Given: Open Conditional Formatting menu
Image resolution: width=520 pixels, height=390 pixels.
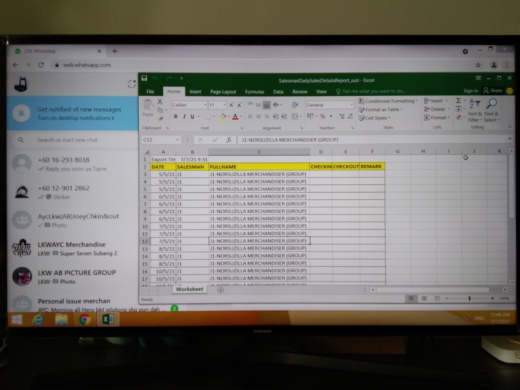Looking at the screenshot, I should click(x=388, y=101).
